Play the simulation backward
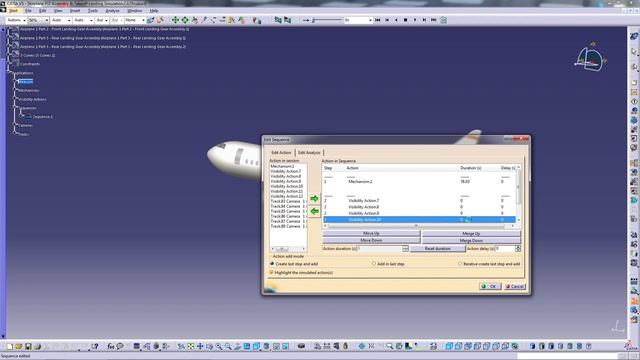Image resolution: width=640 pixels, height=360 pixels. (396, 20)
